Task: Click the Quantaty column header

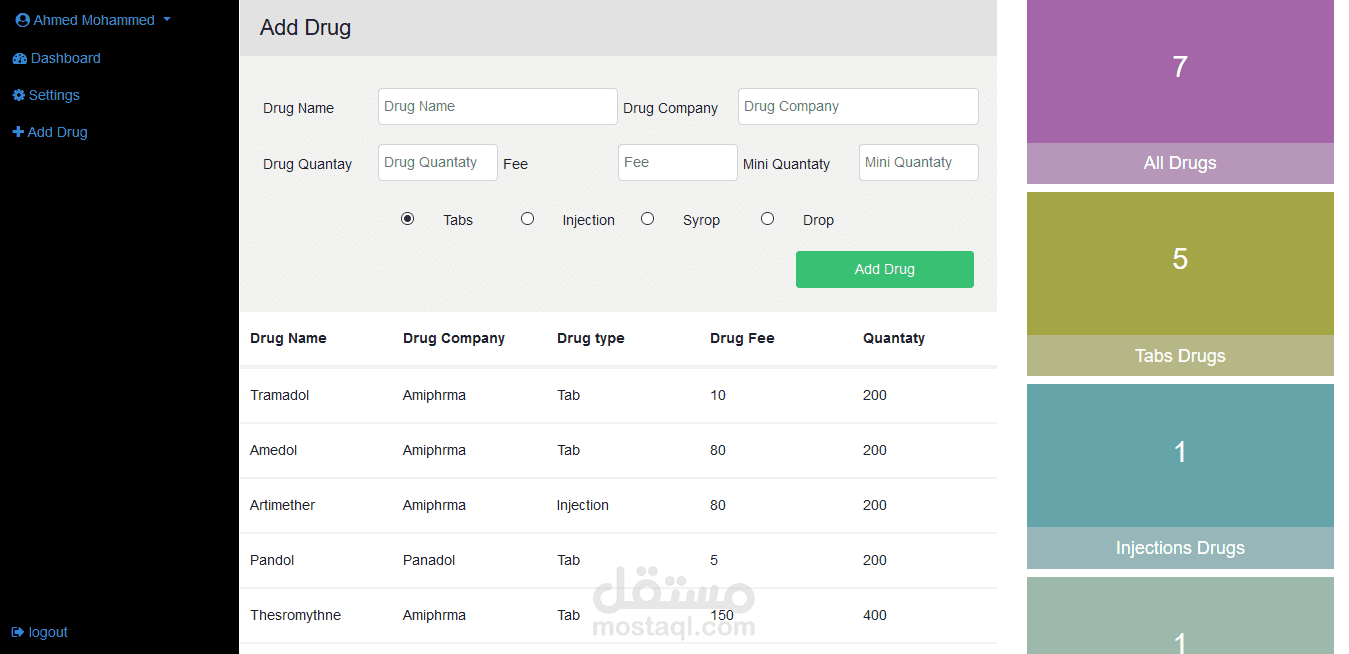Action: 894,338
